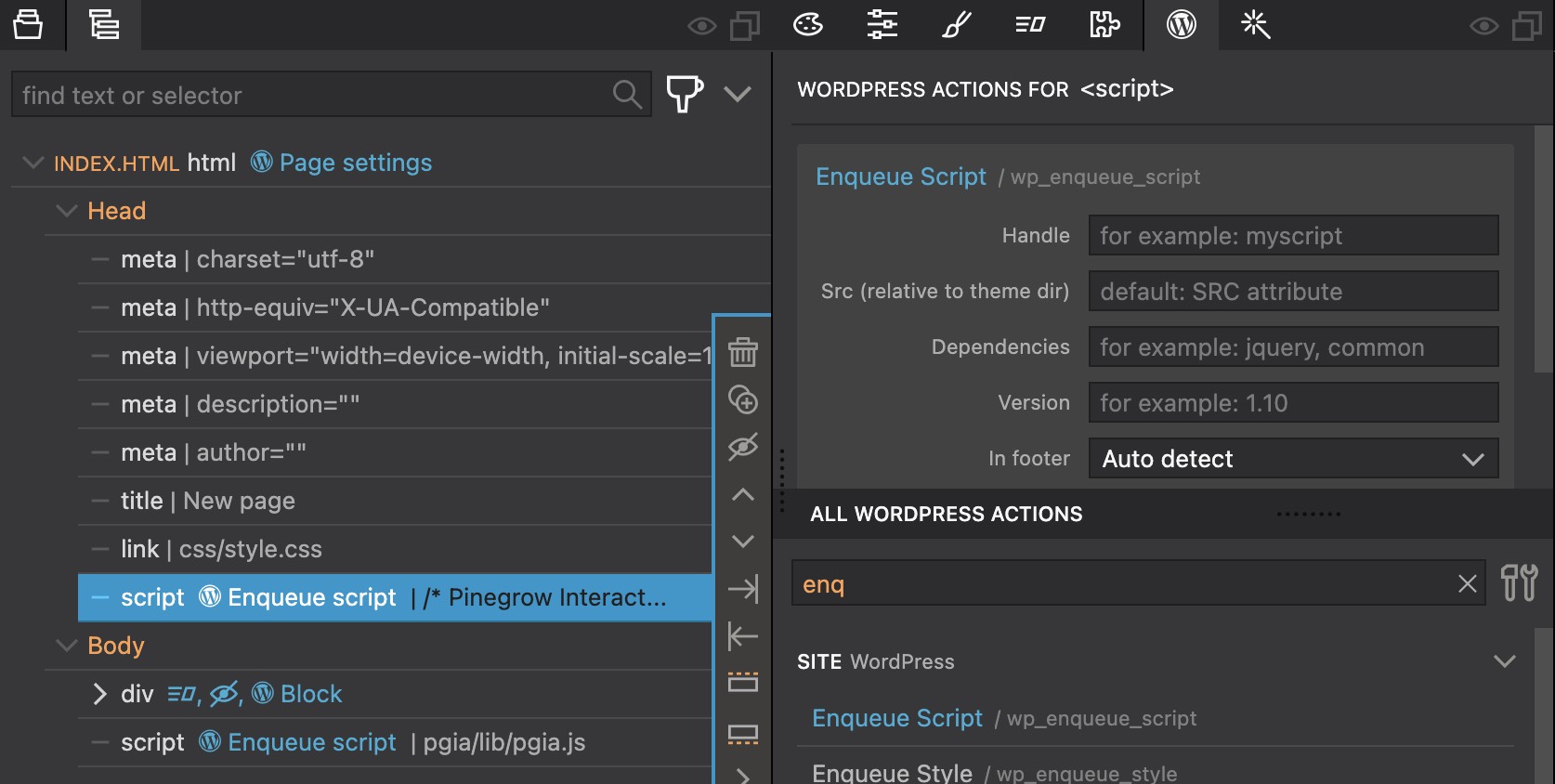Choose Enqueue Script from actions list
The width and height of the screenshot is (1555, 784).
(x=897, y=718)
